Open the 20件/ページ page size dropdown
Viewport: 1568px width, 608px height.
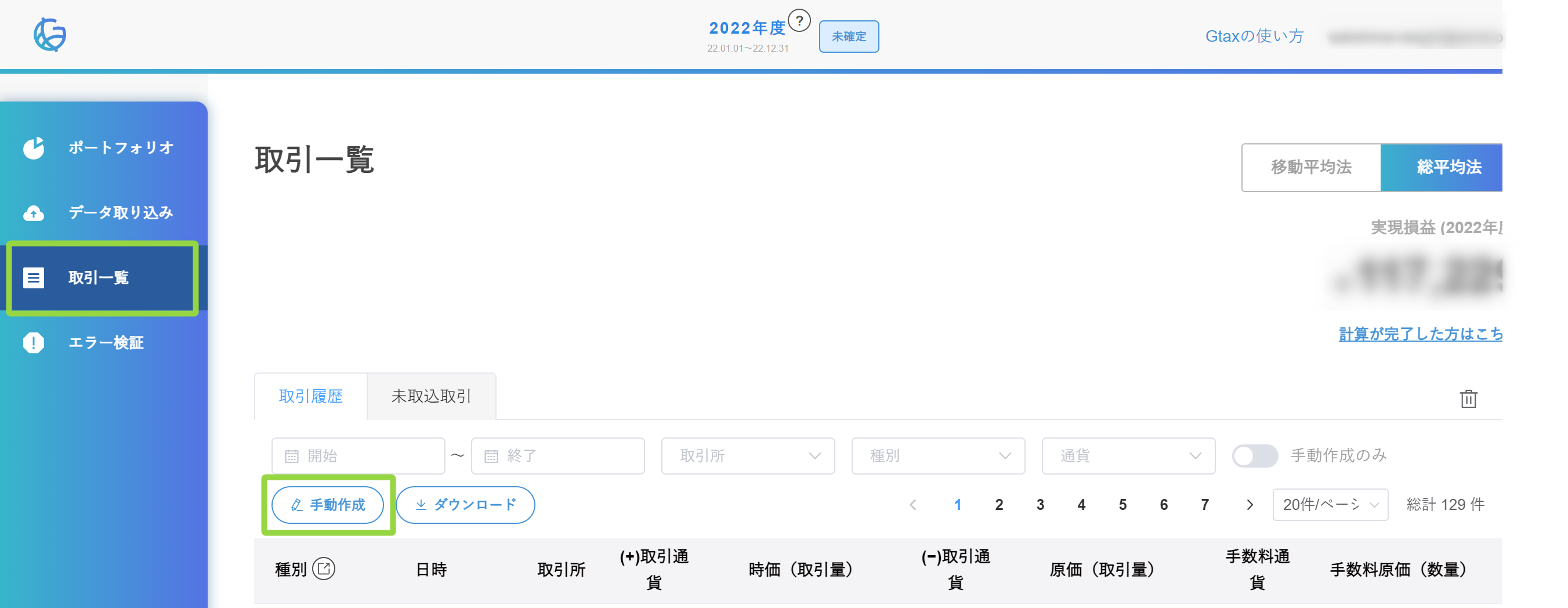tap(1330, 505)
